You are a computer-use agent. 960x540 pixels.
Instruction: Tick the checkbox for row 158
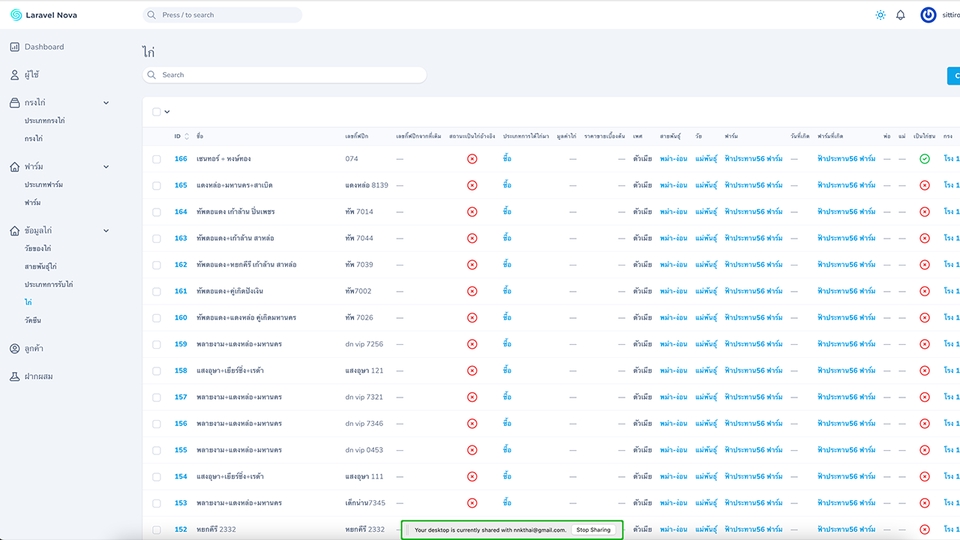157,370
